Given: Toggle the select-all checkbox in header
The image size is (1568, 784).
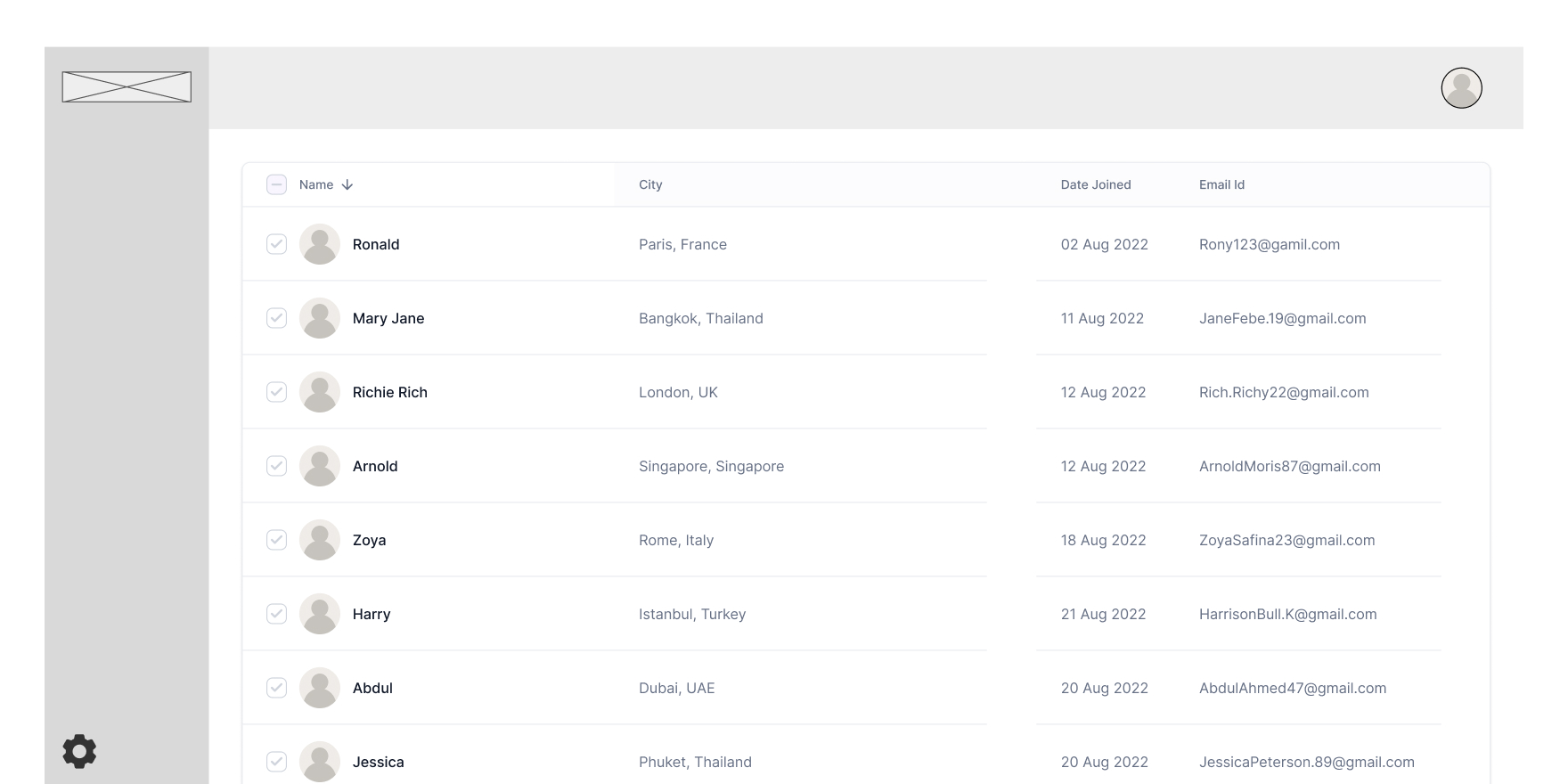Looking at the screenshot, I should (x=276, y=184).
